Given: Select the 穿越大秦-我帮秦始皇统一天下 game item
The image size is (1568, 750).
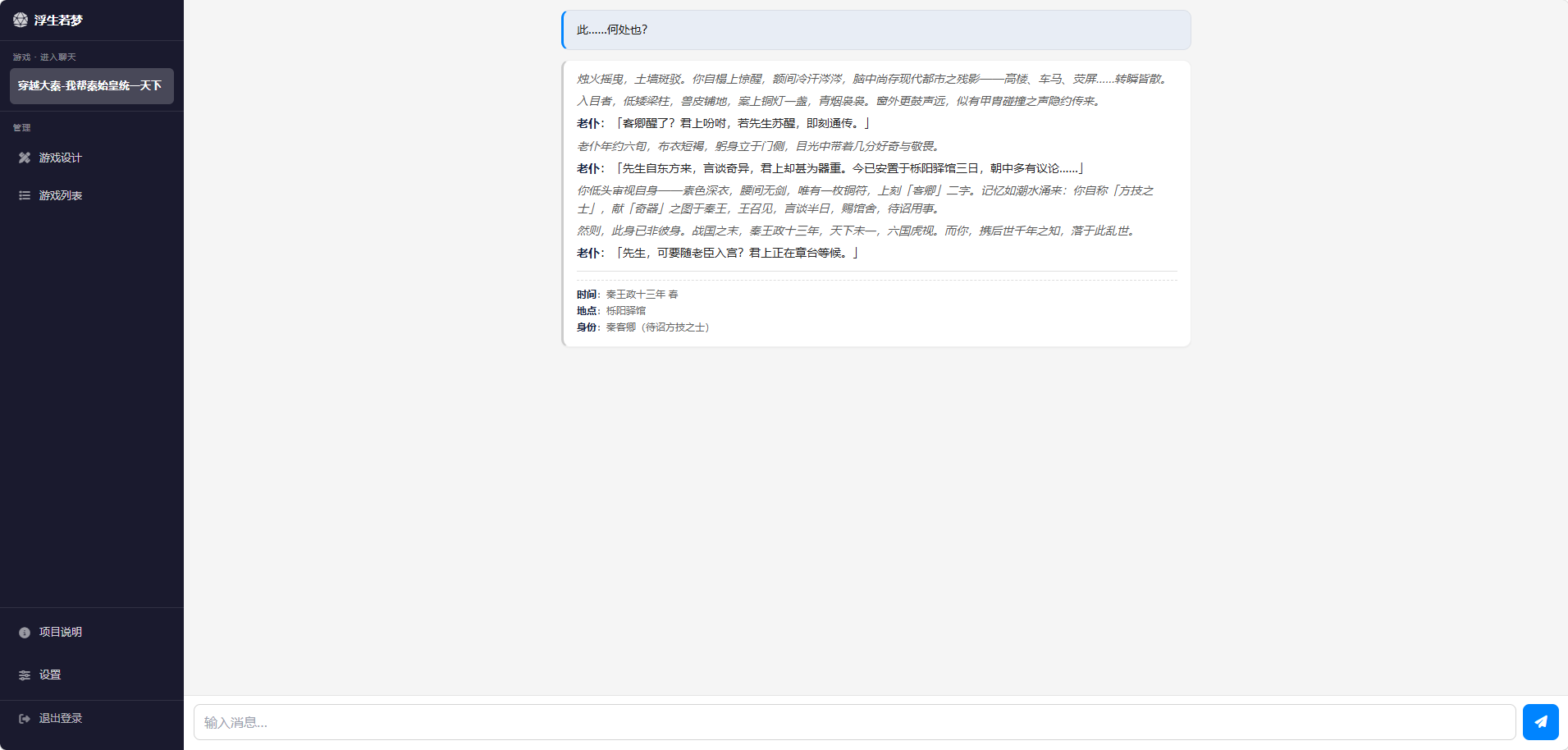Looking at the screenshot, I should [91, 86].
